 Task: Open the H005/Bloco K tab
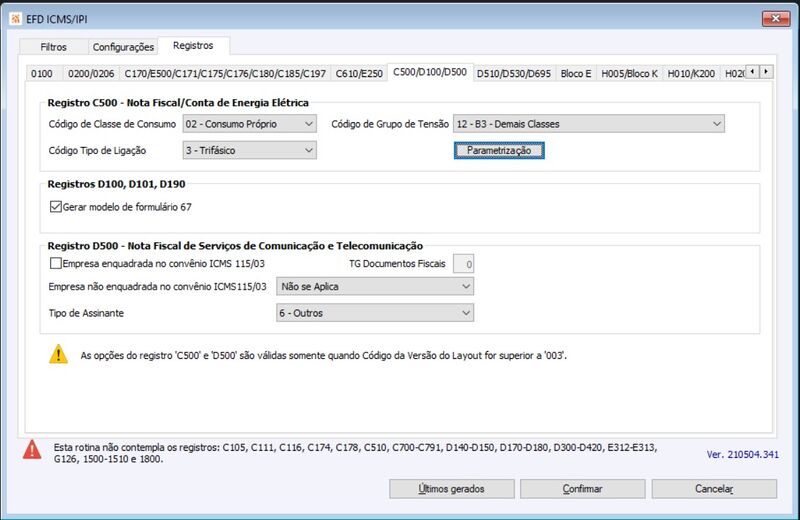pos(630,73)
